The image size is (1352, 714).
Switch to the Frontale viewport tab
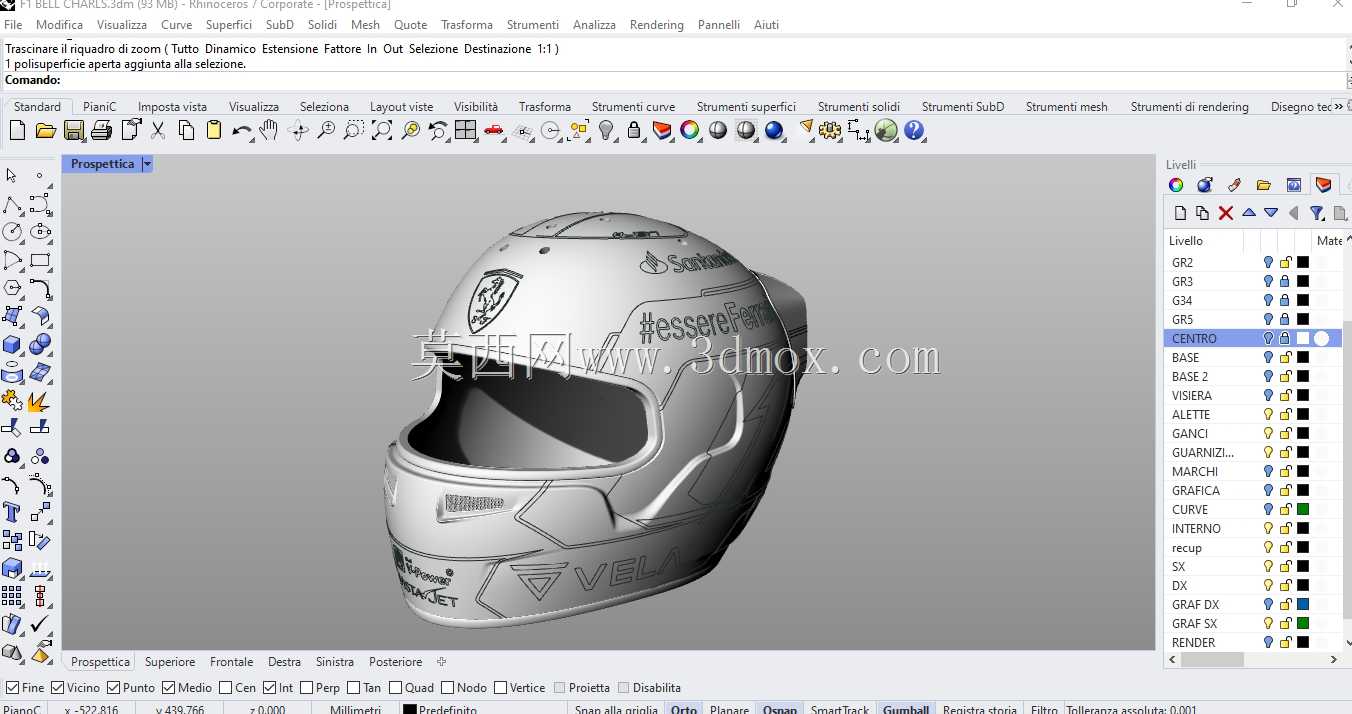tap(232, 661)
